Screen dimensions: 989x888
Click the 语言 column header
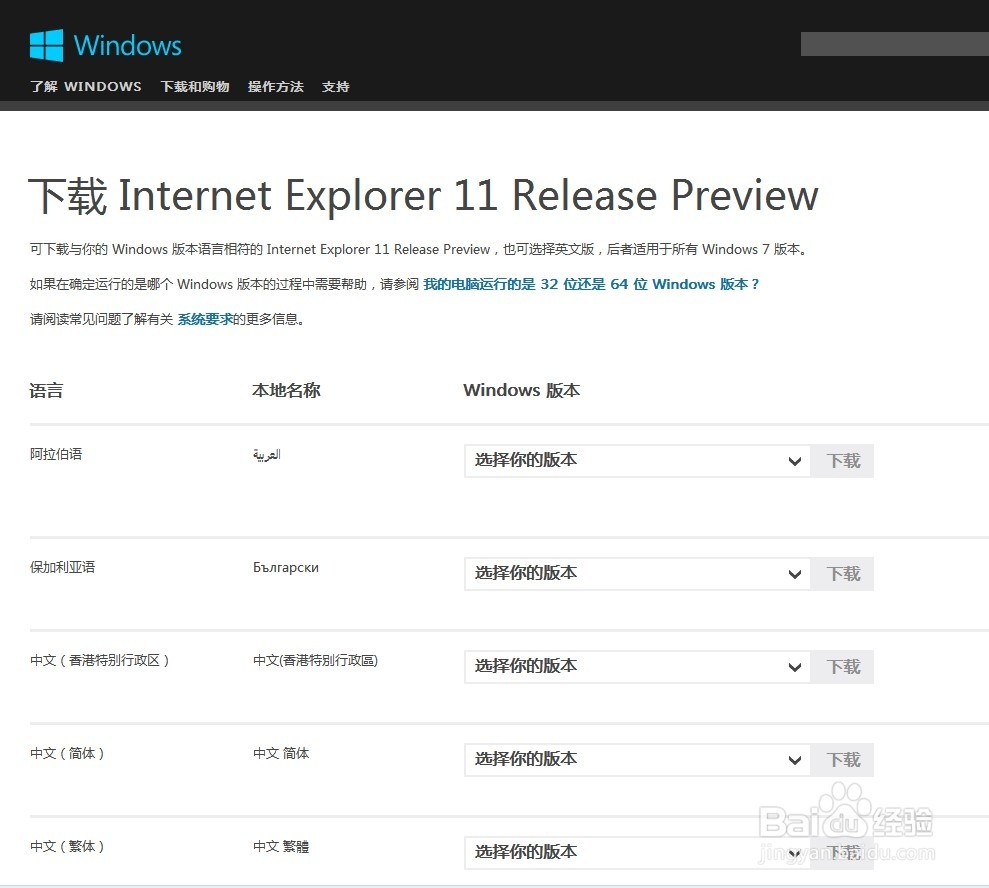coord(46,390)
